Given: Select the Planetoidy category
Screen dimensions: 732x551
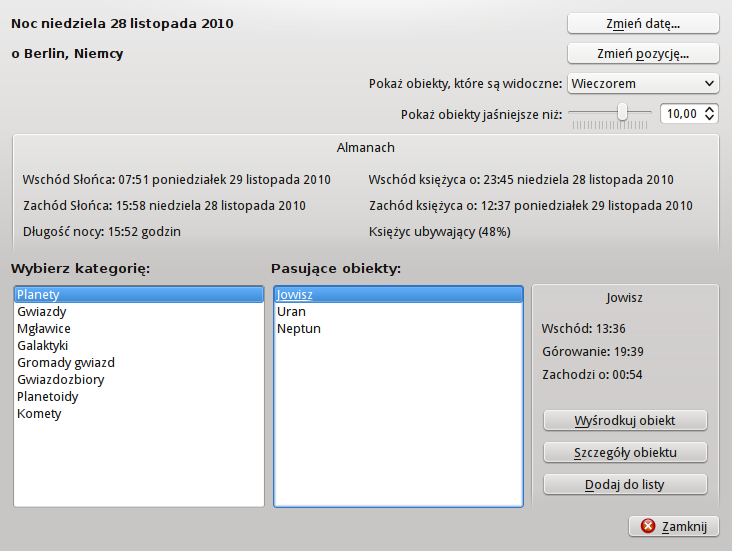Looking at the screenshot, I should click(47, 397).
